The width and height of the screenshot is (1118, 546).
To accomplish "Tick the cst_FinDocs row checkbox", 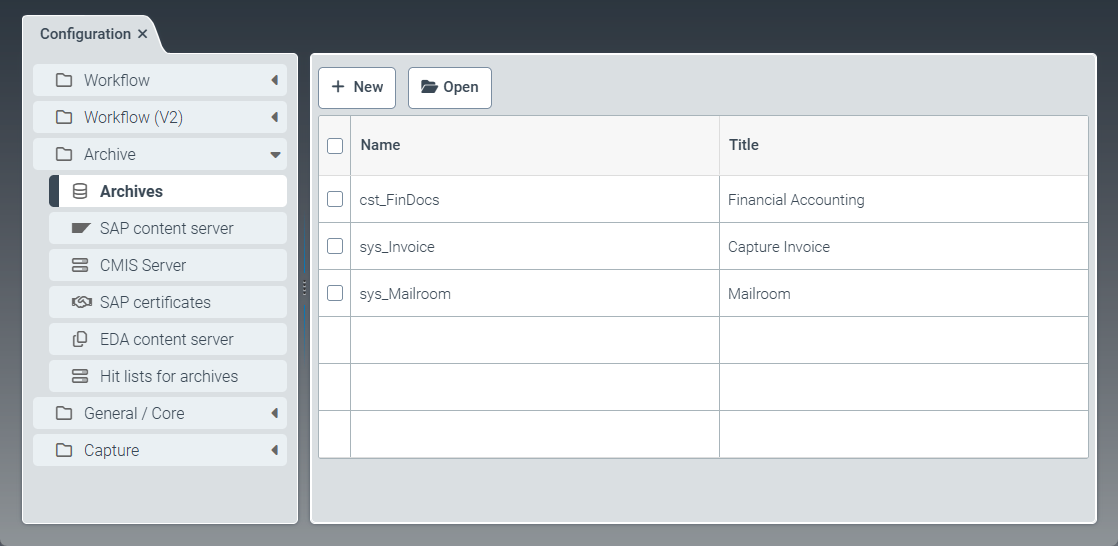I will click(x=335, y=199).
